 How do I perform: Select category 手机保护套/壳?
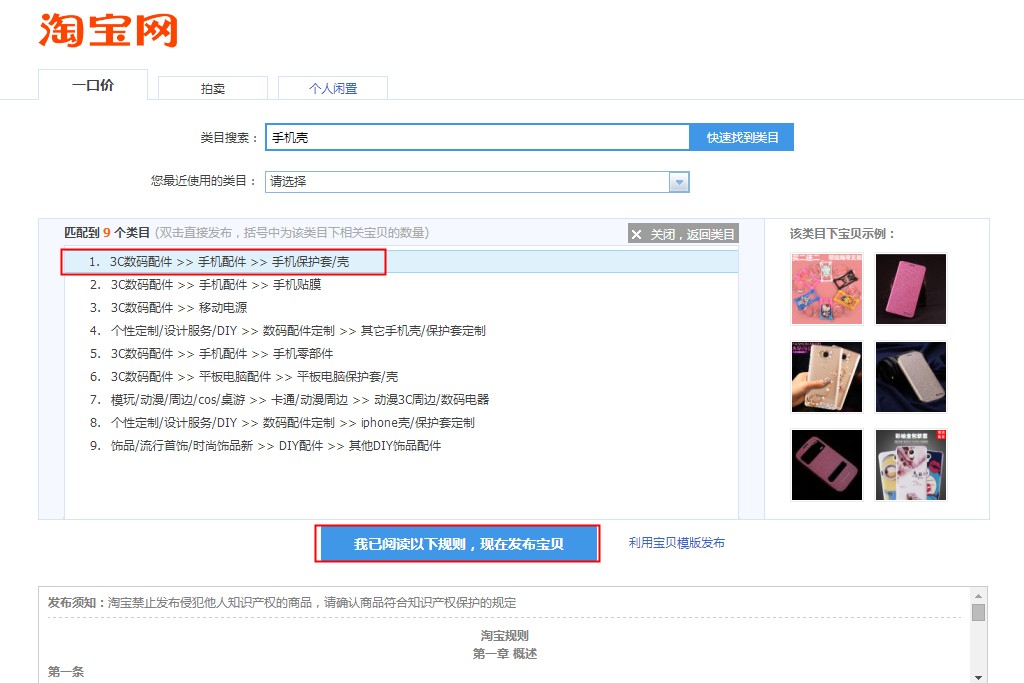[402, 262]
